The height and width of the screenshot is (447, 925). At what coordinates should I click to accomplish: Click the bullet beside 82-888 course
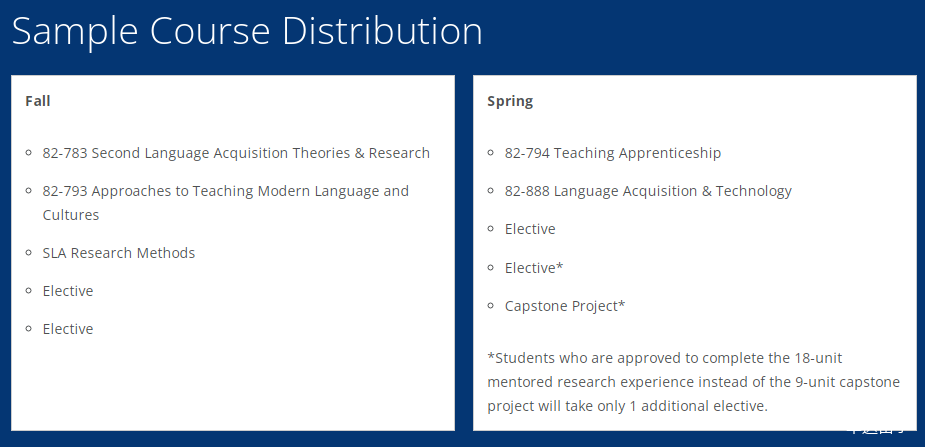coord(491,191)
